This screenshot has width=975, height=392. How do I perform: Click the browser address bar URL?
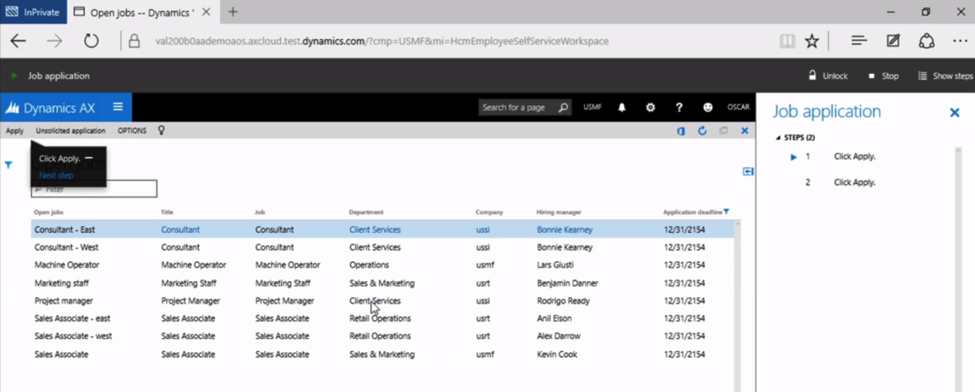[x=382, y=42]
